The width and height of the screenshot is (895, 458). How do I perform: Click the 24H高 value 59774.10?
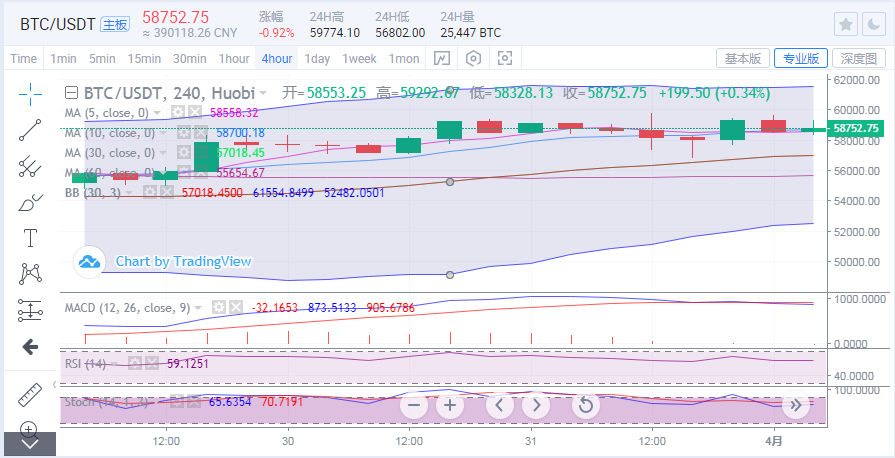click(334, 33)
